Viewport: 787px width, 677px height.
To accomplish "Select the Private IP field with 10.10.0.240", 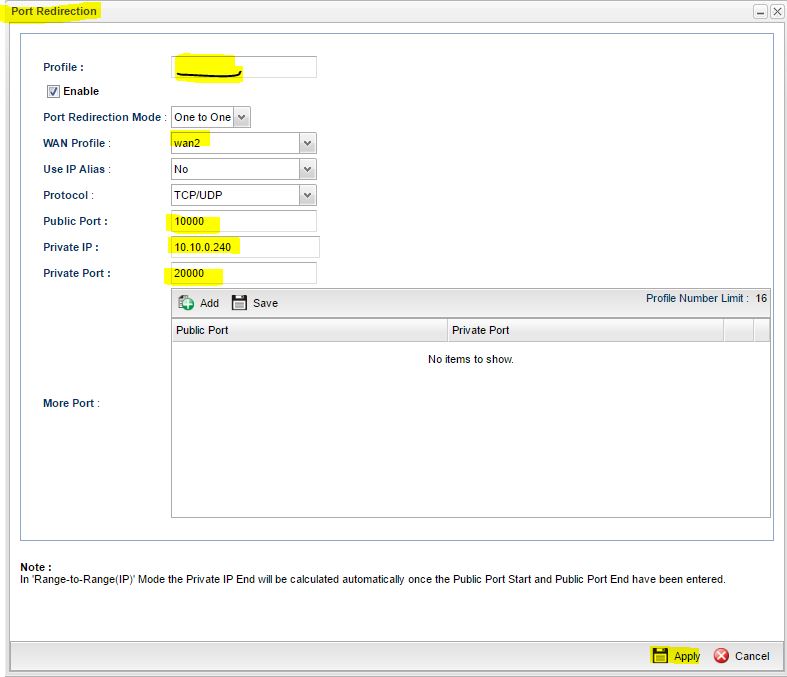I will point(245,247).
